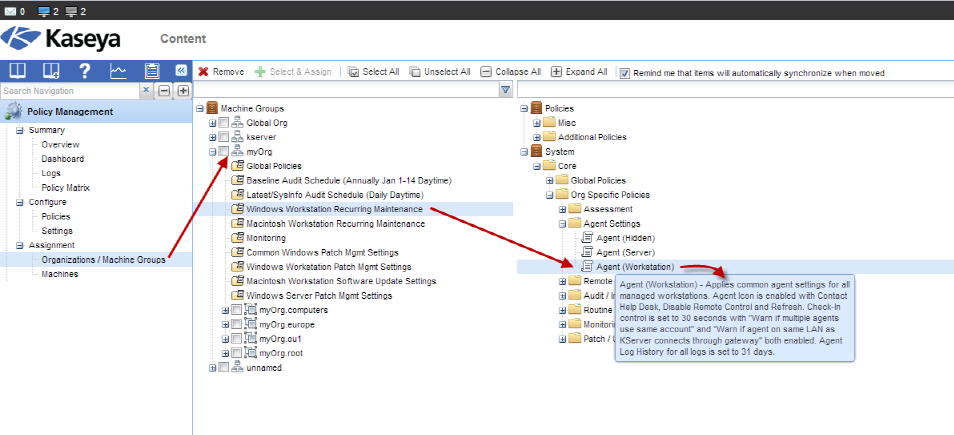The height and width of the screenshot is (435, 954).
Task: Expand the Global Org tree node
Action: pyautogui.click(x=212, y=122)
